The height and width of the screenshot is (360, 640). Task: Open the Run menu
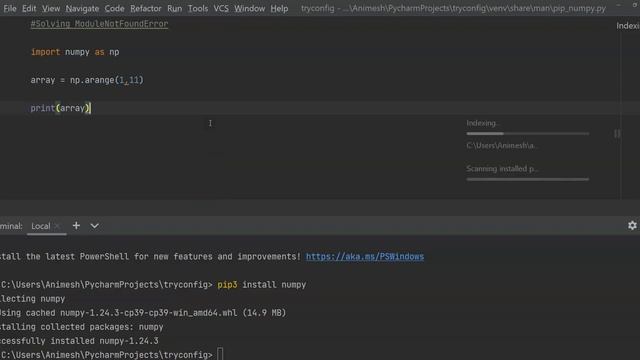(x=174, y=8)
